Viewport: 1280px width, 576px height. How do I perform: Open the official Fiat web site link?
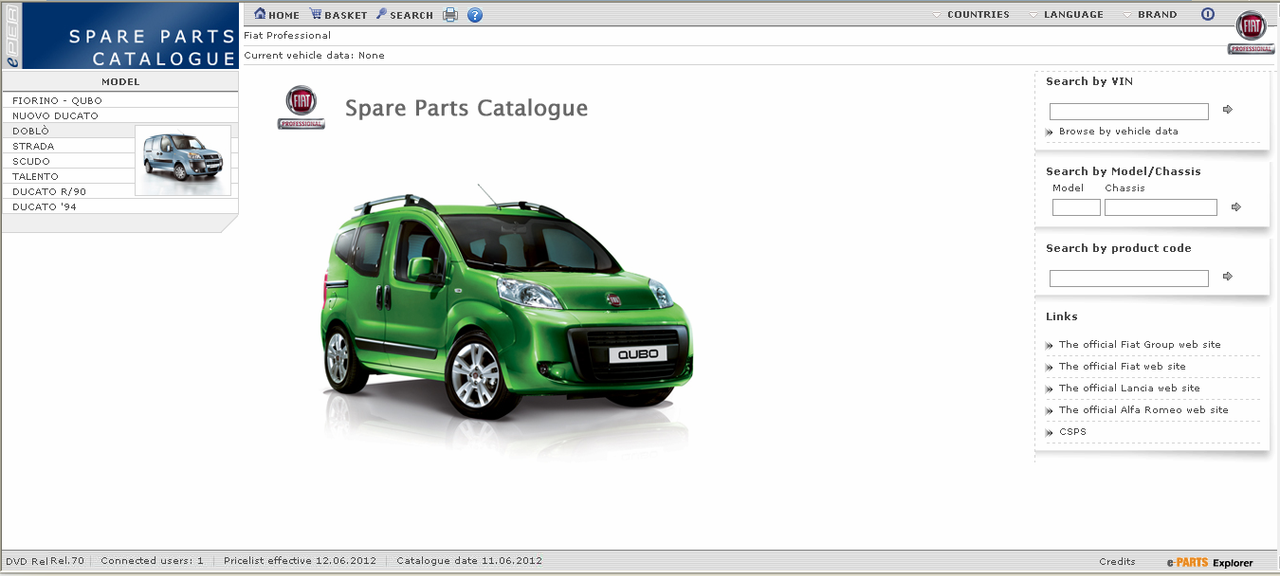pyautogui.click(x=1122, y=367)
